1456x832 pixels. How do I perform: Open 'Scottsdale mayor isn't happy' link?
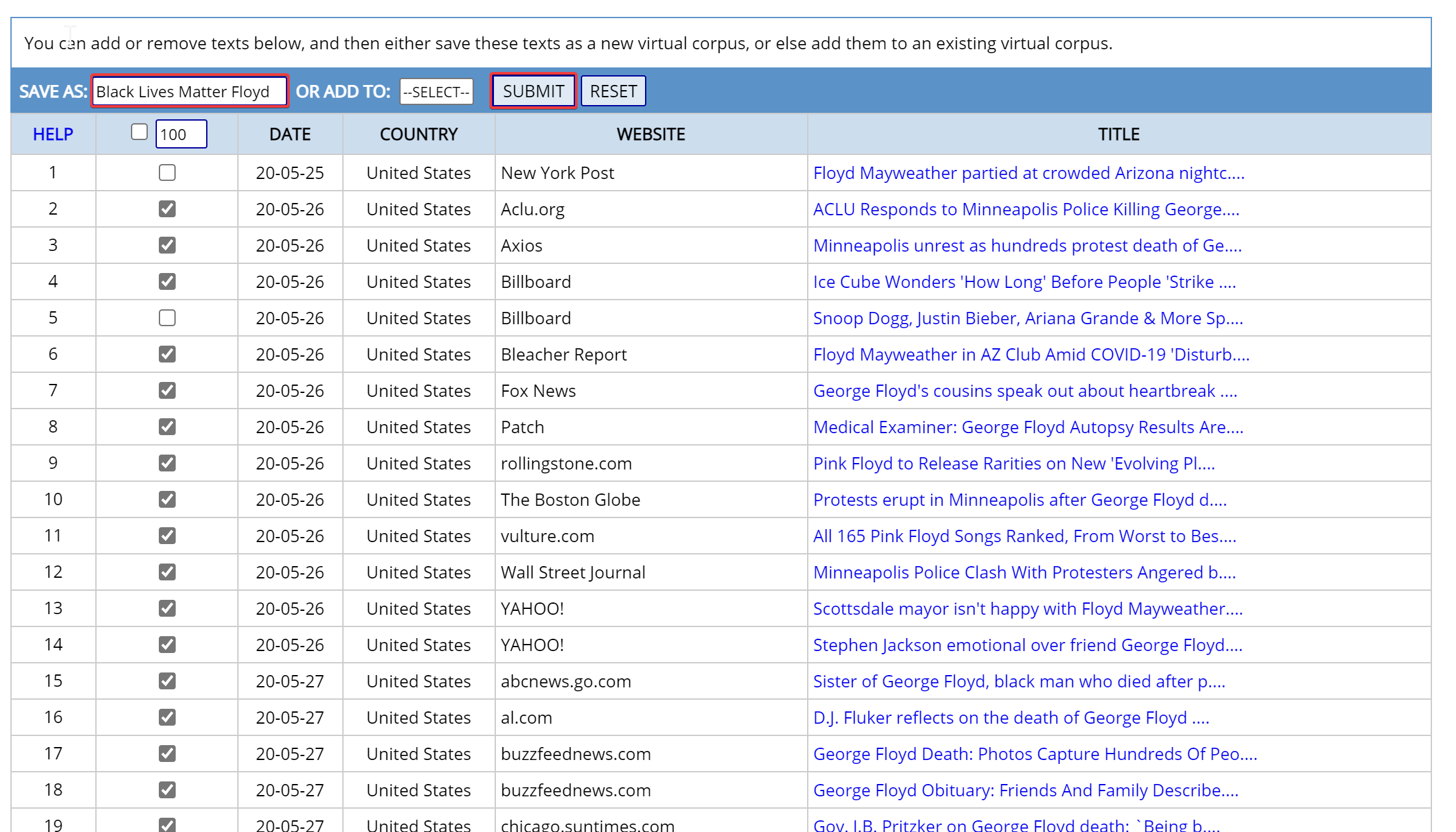point(1028,609)
